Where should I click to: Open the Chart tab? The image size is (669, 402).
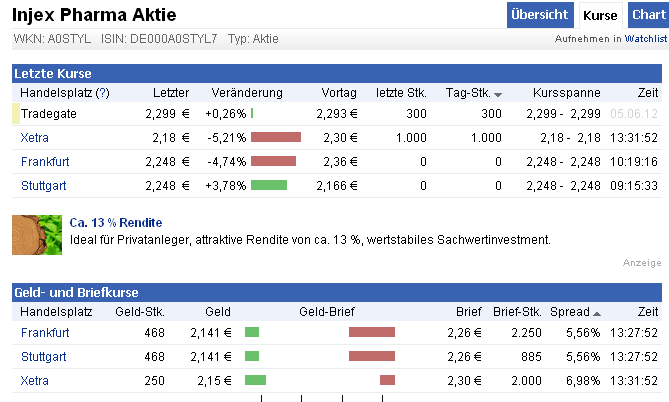pos(648,15)
